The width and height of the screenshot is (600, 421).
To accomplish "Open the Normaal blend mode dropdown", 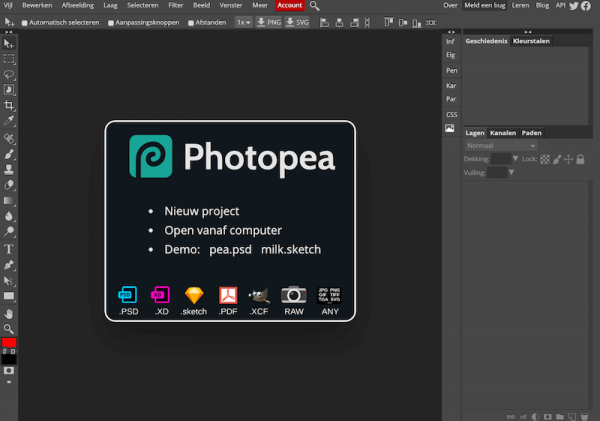I will click(501, 145).
